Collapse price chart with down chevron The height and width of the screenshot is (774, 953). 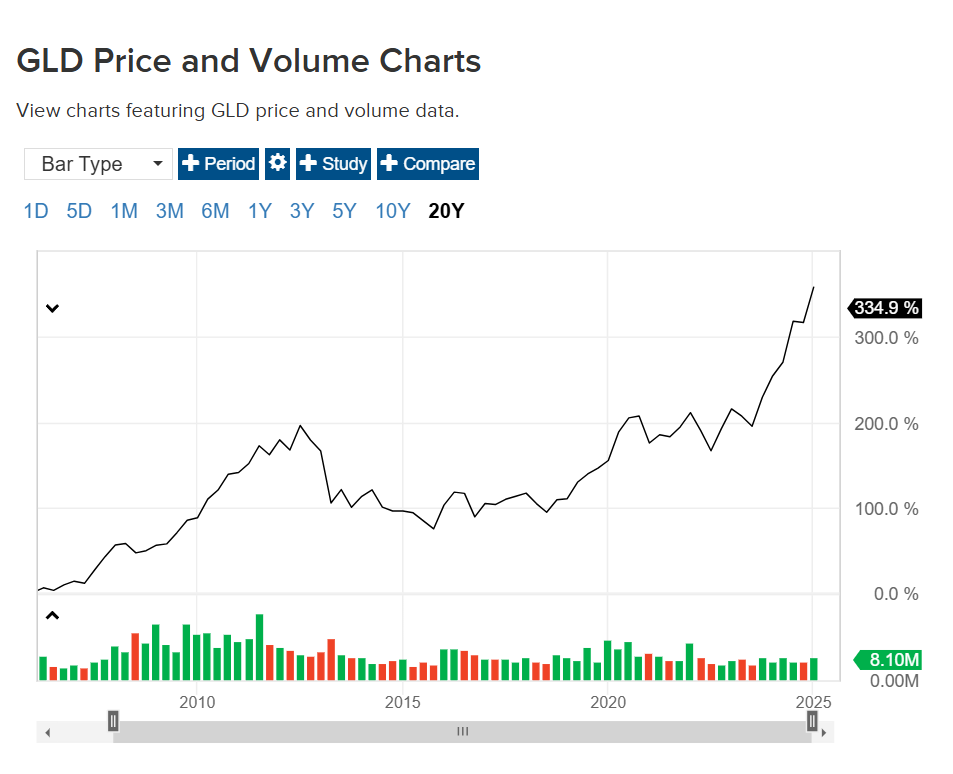[52, 308]
